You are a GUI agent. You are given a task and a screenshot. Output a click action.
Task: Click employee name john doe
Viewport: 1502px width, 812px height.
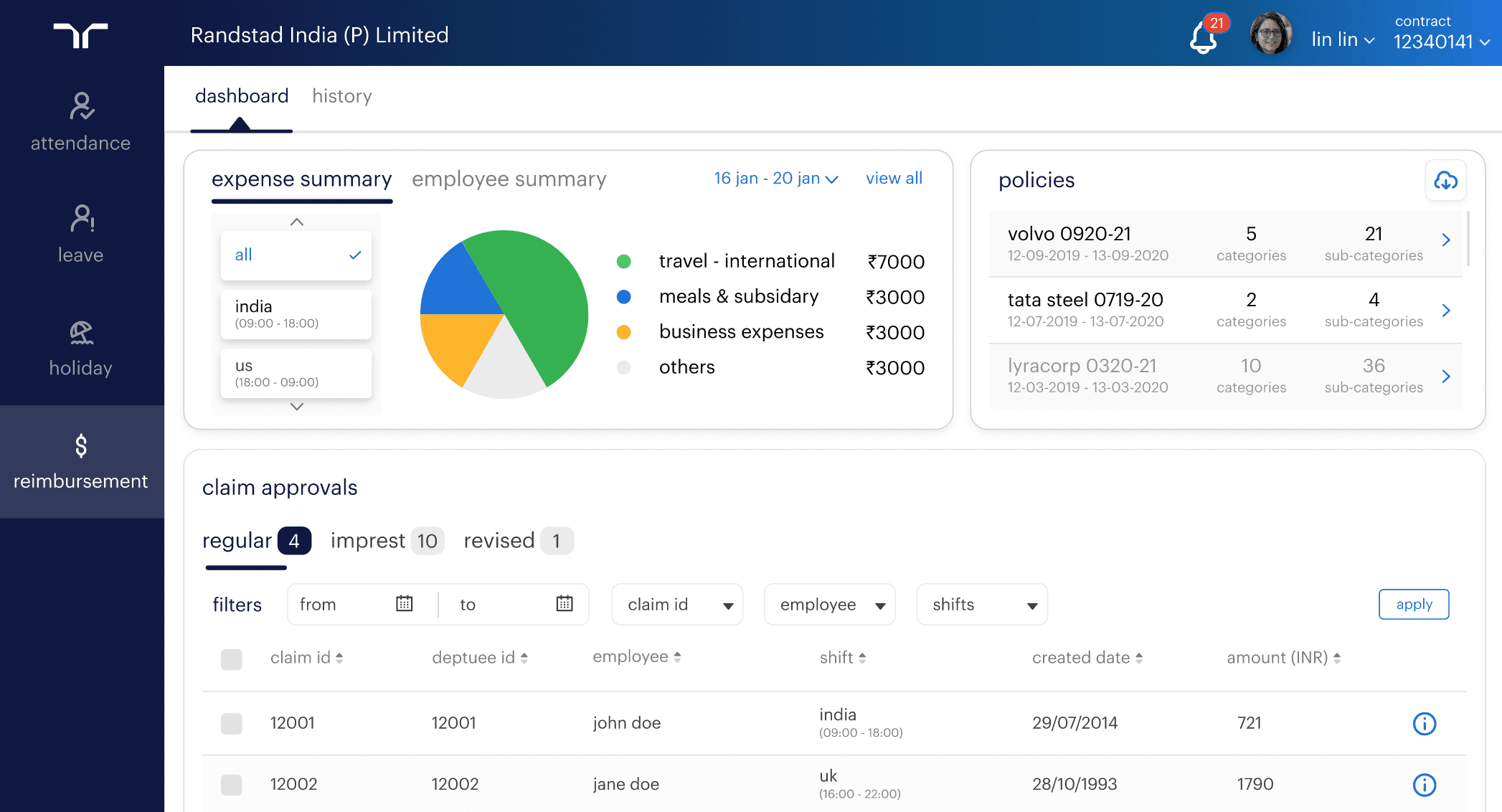coord(627,723)
